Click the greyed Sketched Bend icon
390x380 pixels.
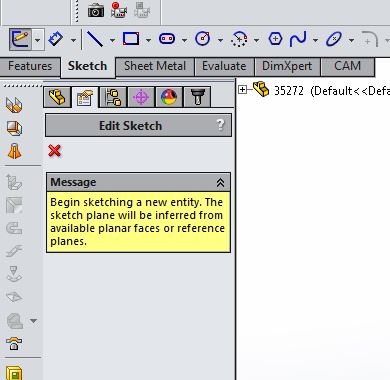click(14, 273)
